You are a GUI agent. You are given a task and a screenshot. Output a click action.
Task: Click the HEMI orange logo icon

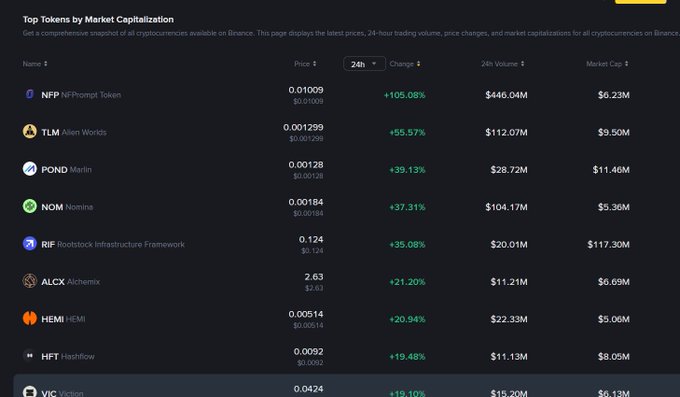coord(29,318)
